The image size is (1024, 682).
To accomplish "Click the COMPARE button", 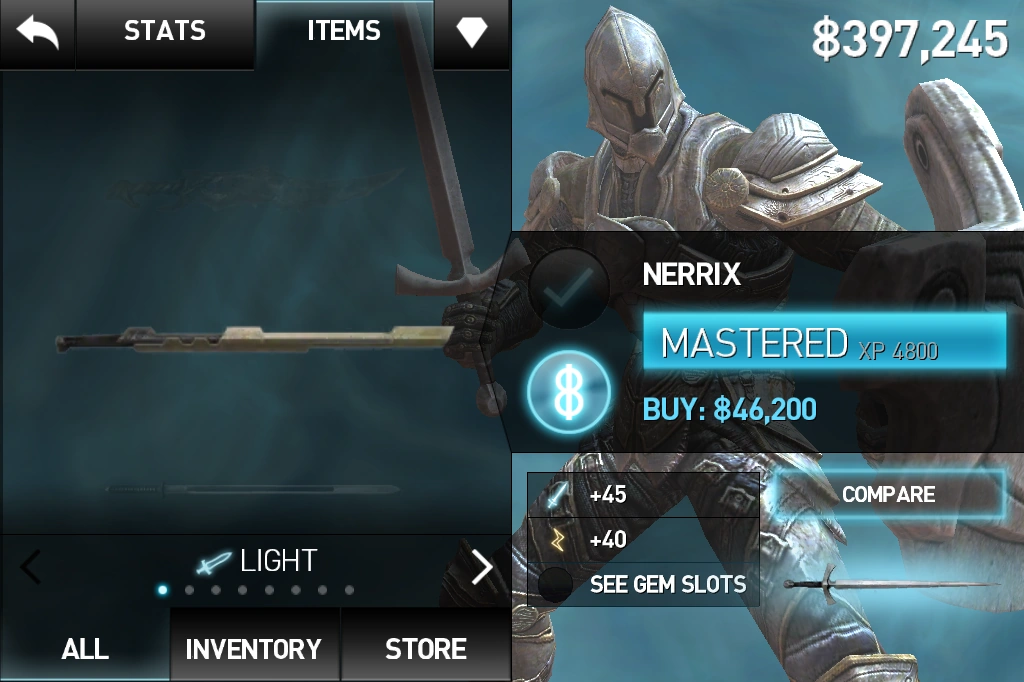I will [889, 495].
